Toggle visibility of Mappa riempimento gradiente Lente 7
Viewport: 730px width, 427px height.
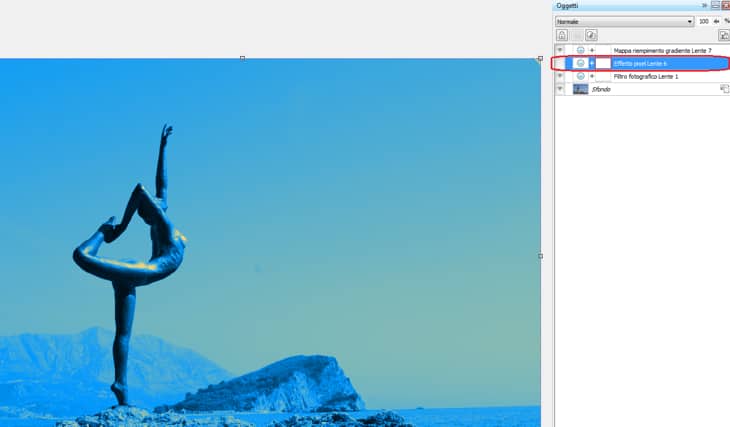coord(561,50)
